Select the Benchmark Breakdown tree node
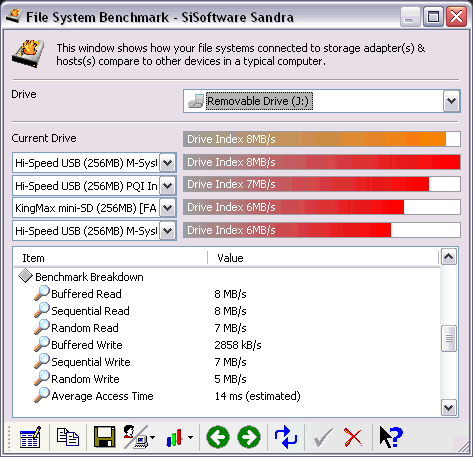Image resolution: width=473 pixels, height=457 pixels. pyautogui.click(x=89, y=277)
